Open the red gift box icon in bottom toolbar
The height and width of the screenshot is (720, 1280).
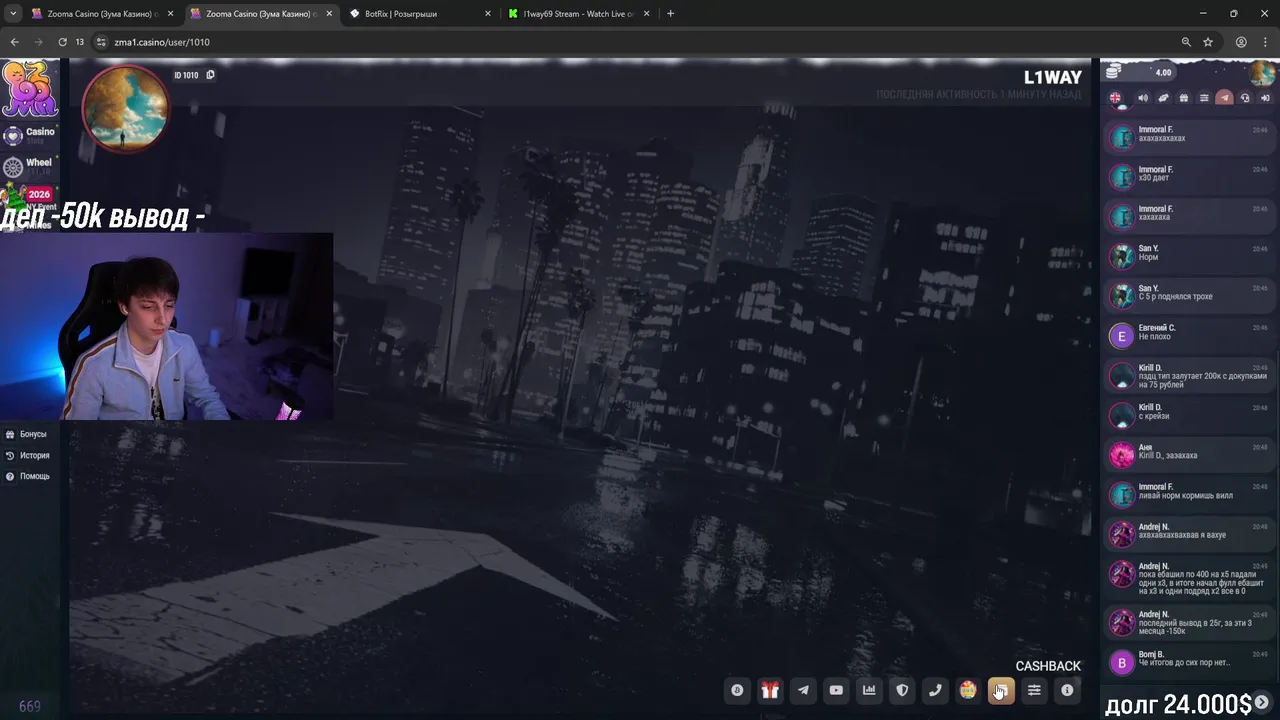click(770, 690)
